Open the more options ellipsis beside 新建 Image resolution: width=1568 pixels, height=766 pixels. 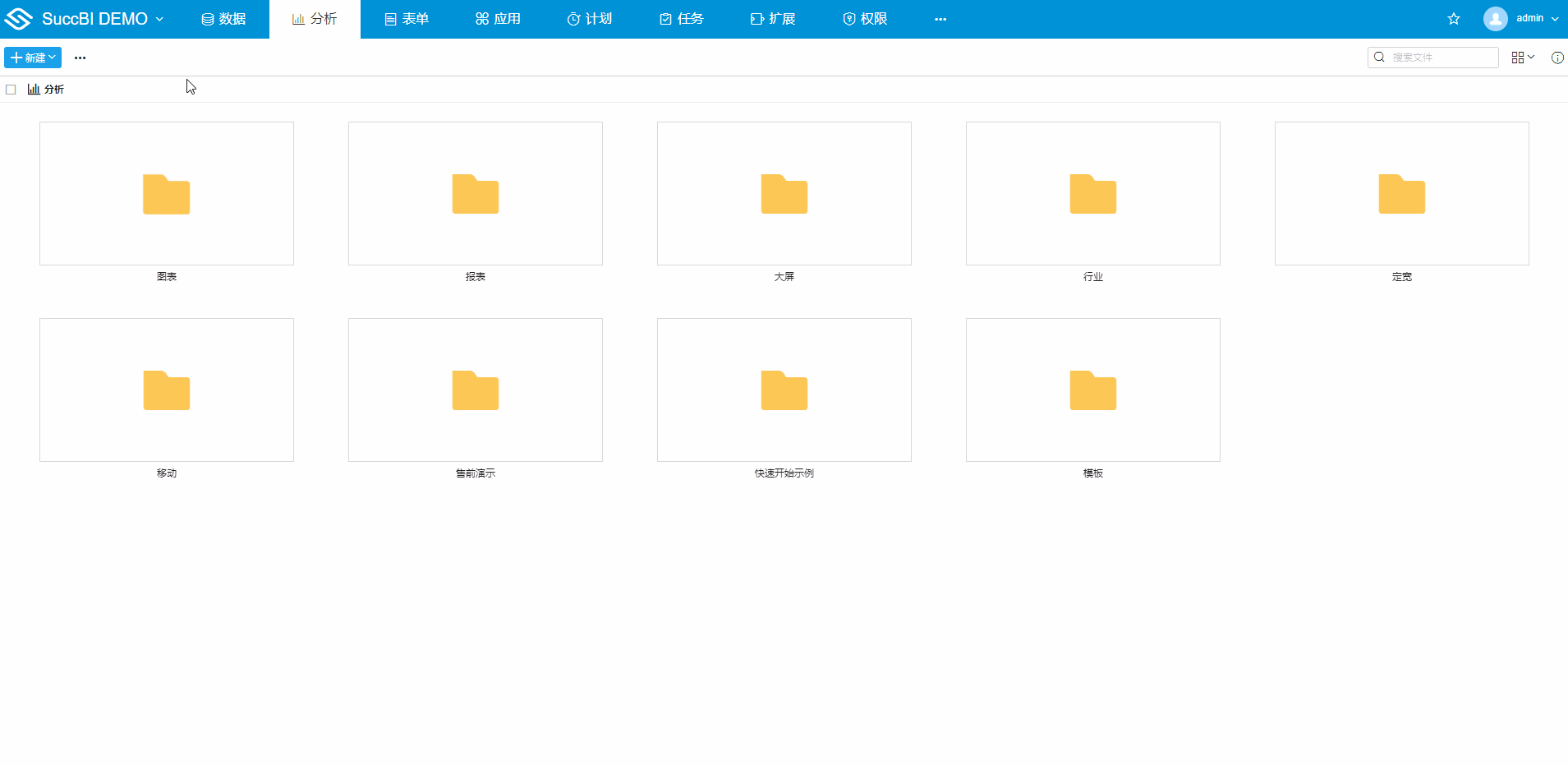pyautogui.click(x=80, y=58)
